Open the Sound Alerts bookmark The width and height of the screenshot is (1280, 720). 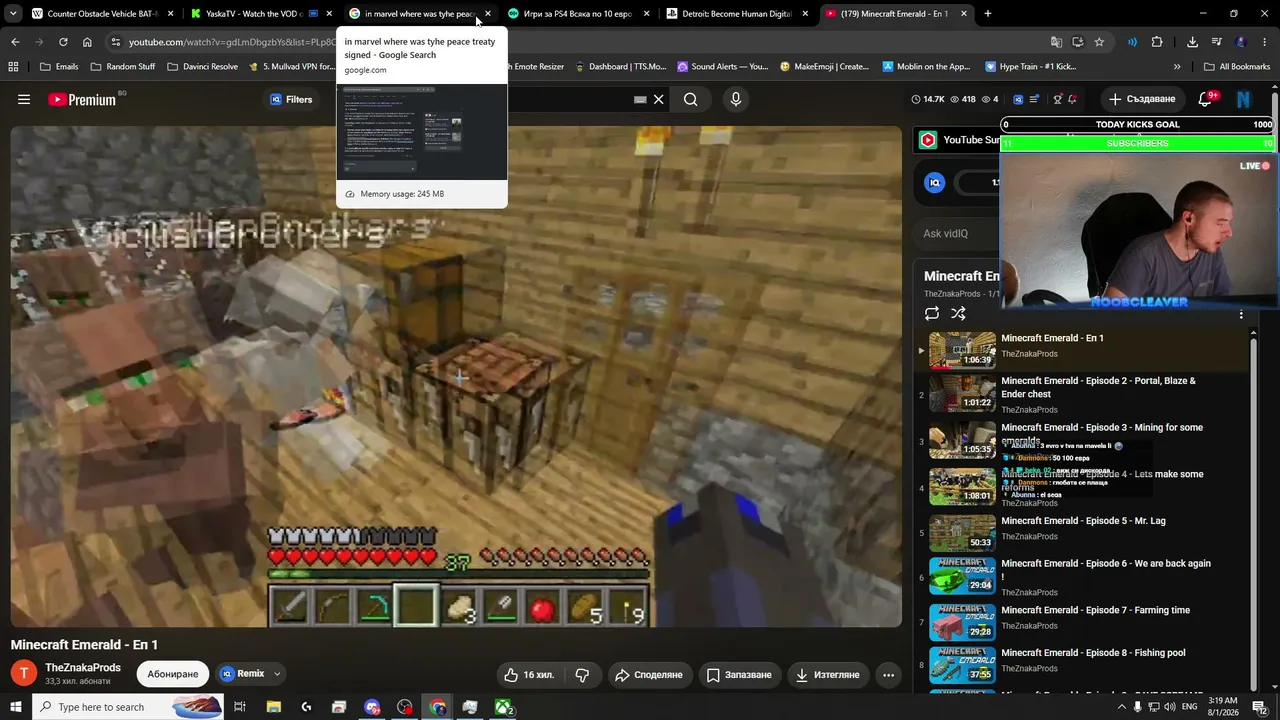722,67
